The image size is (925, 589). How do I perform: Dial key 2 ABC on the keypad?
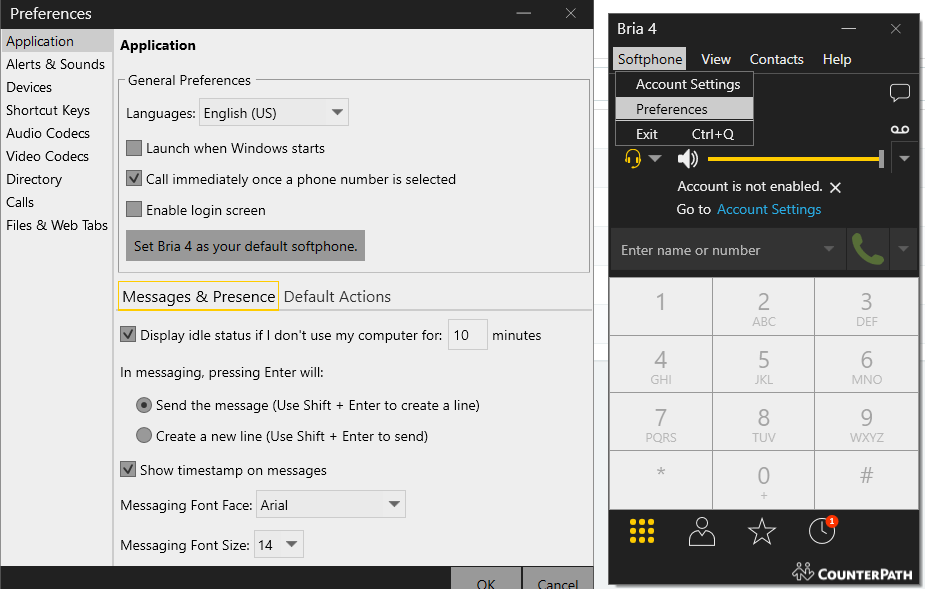click(763, 306)
